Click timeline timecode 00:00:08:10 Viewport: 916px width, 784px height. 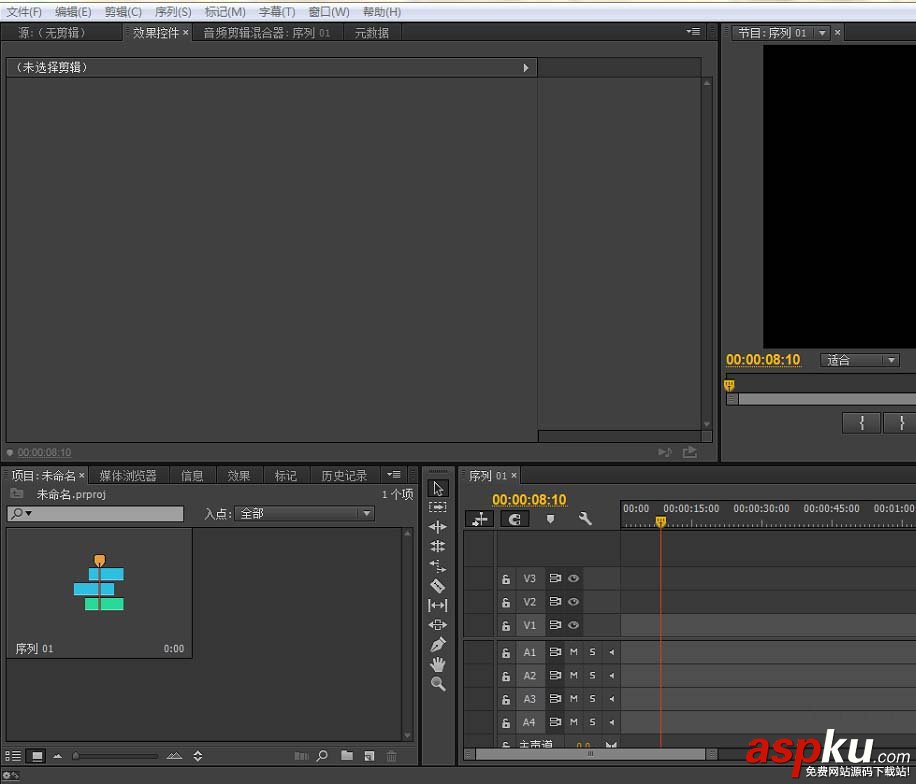[x=529, y=500]
